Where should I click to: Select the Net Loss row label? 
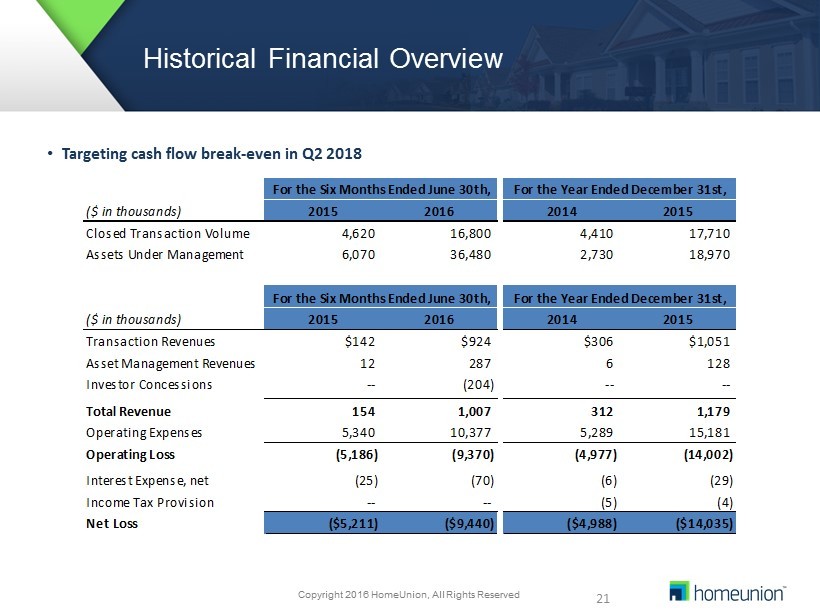(x=109, y=522)
